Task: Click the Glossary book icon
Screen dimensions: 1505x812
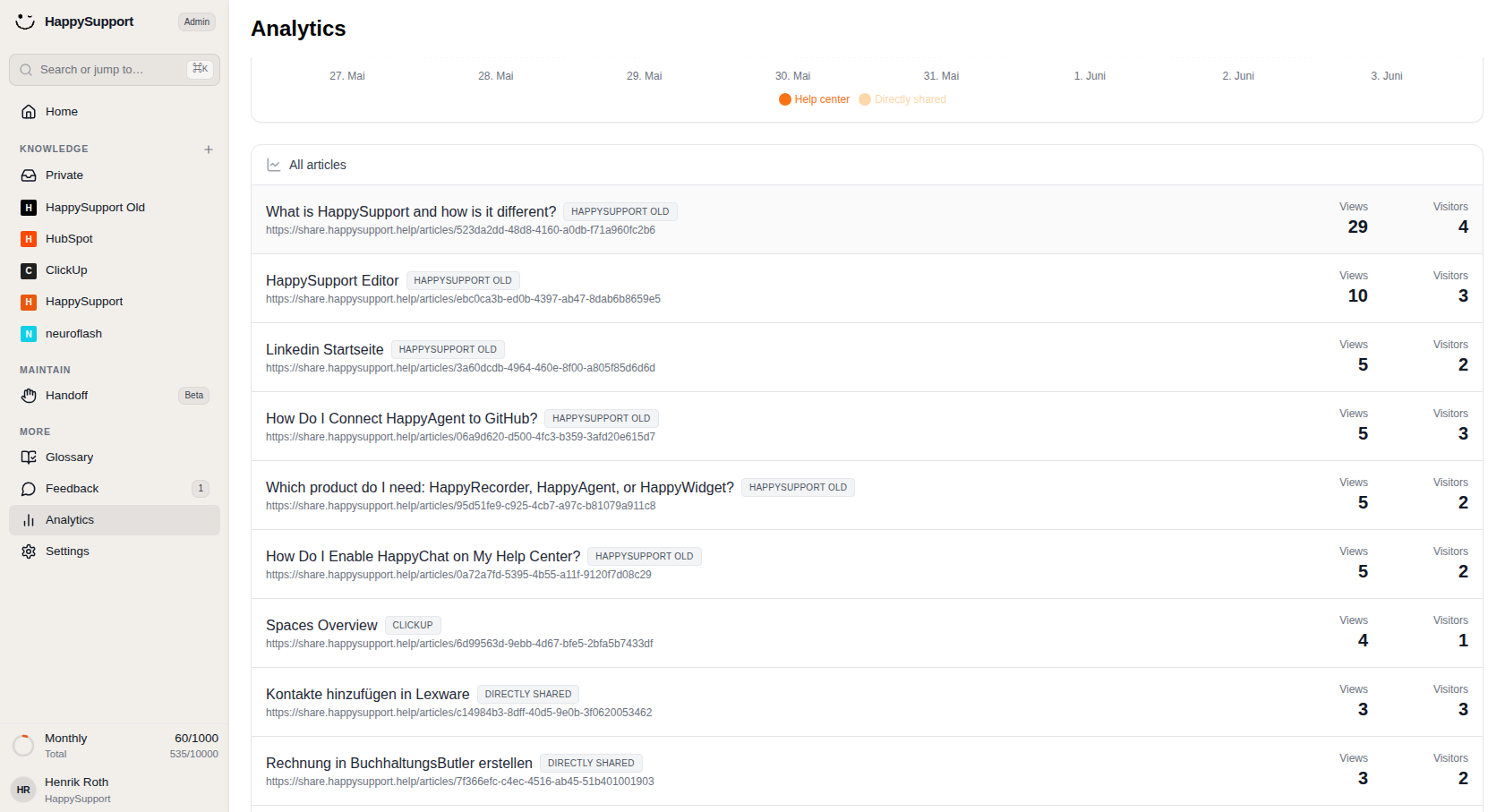Action: pos(29,457)
